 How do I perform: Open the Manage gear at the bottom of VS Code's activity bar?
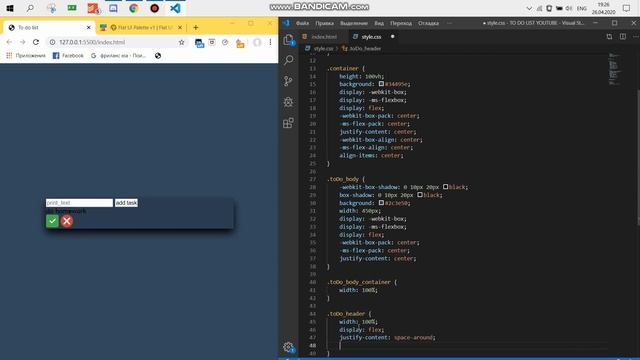289,347
